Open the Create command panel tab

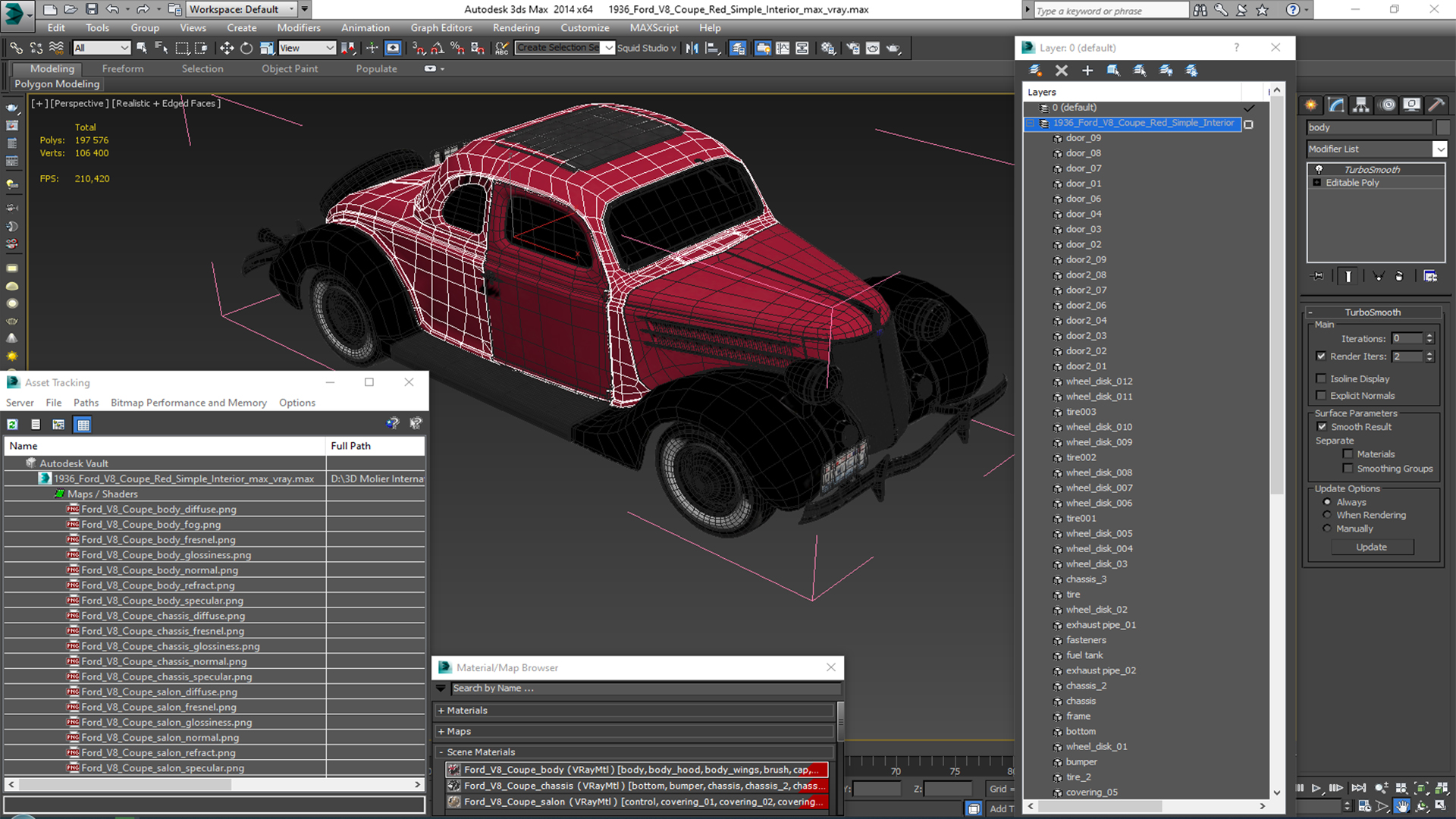pos(1311,105)
